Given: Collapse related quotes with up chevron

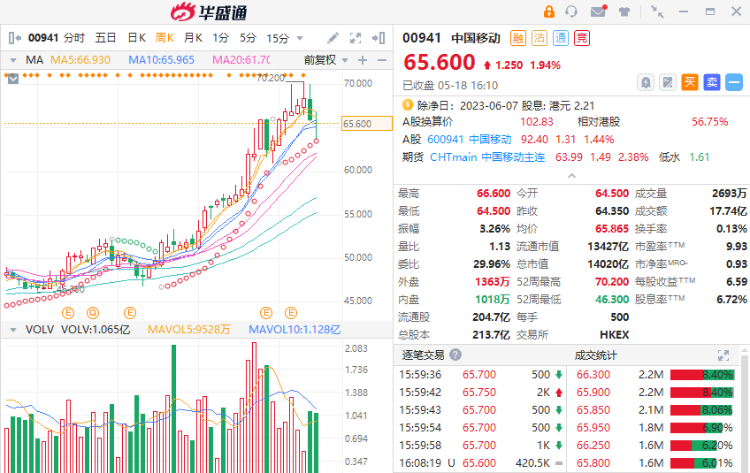Looking at the screenshot, I should 572,176.
